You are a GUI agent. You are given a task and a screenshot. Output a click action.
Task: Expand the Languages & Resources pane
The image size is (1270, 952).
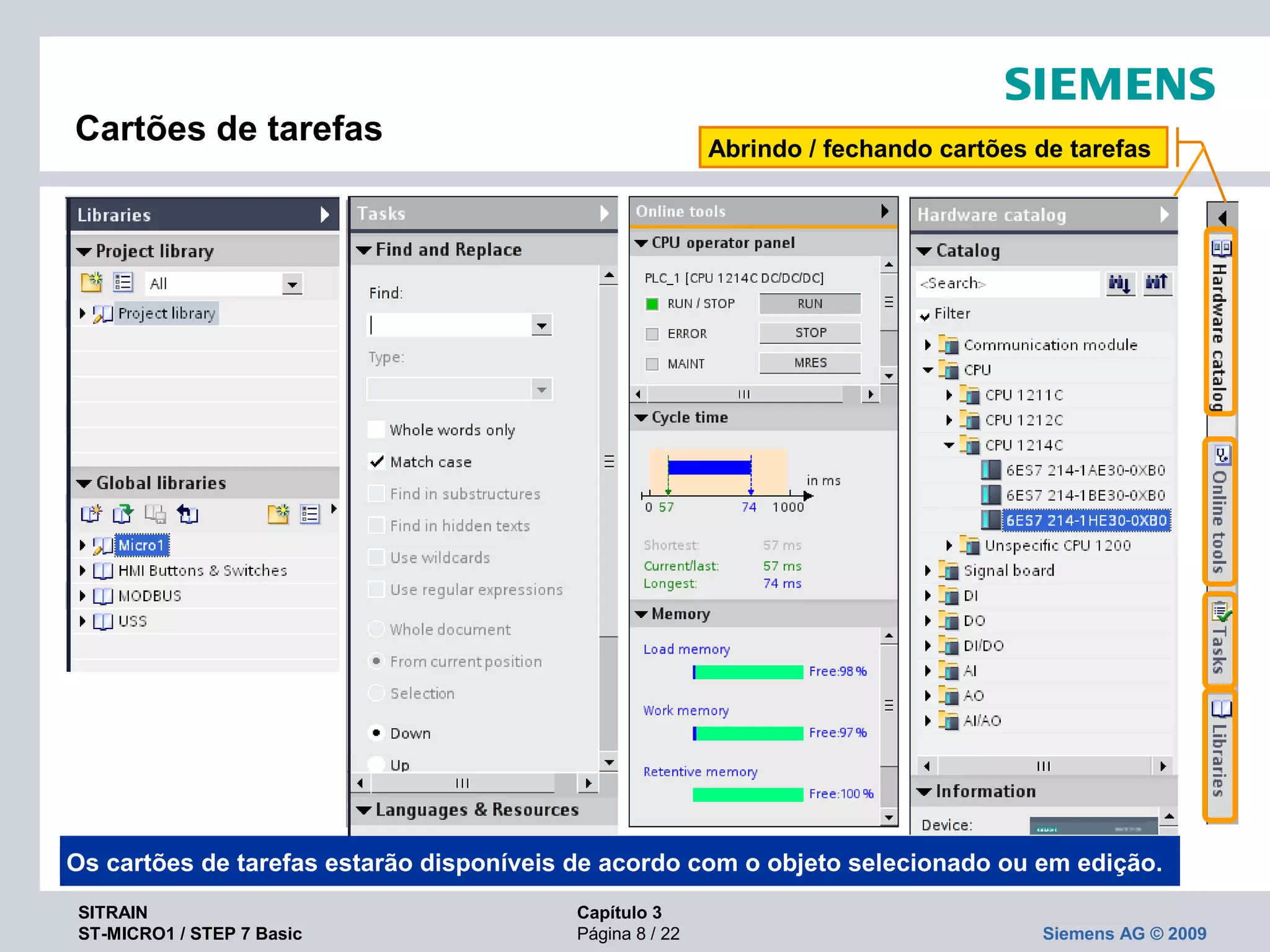point(365,810)
